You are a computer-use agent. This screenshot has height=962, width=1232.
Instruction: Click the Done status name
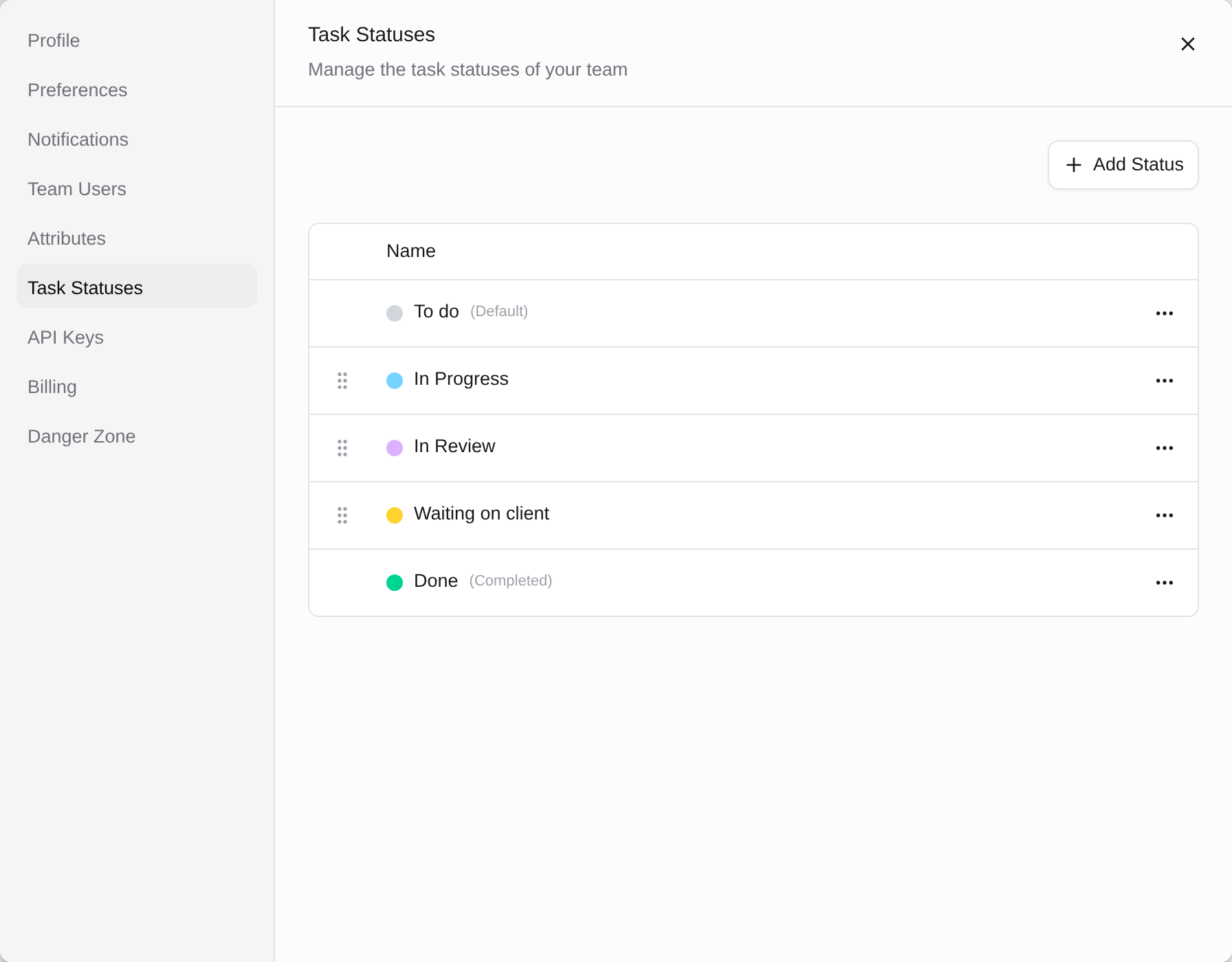pos(436,581)
